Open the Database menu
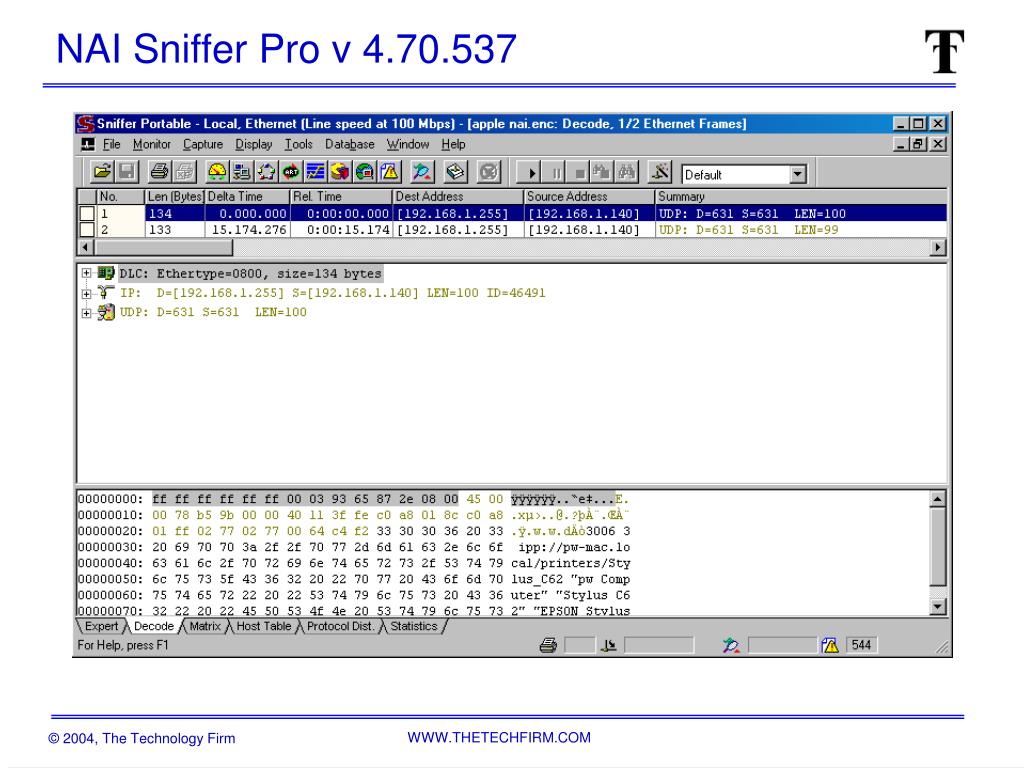This screenshot has height=768, width=1024. (x=349, y=144)
